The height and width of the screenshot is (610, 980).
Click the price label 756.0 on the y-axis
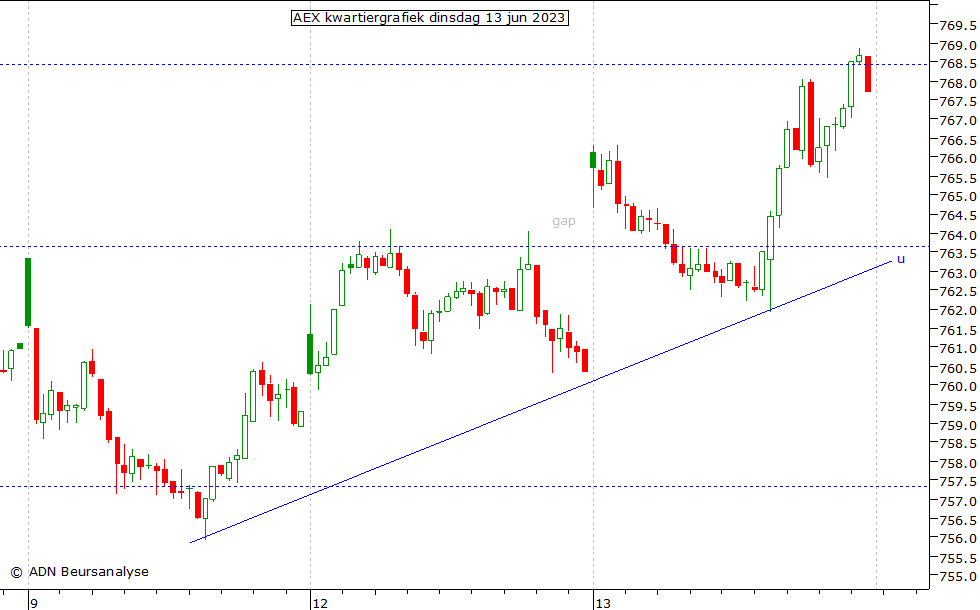(958, 538)
